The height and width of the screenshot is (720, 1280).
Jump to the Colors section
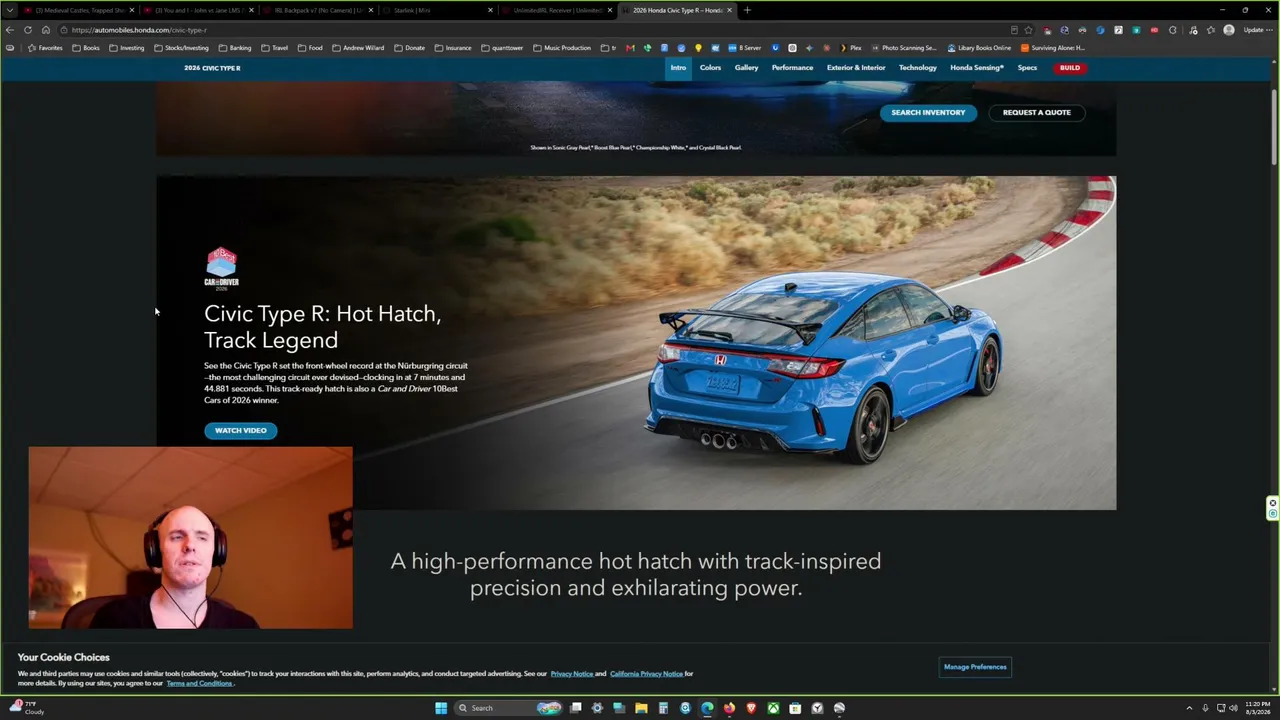point(710,68)
